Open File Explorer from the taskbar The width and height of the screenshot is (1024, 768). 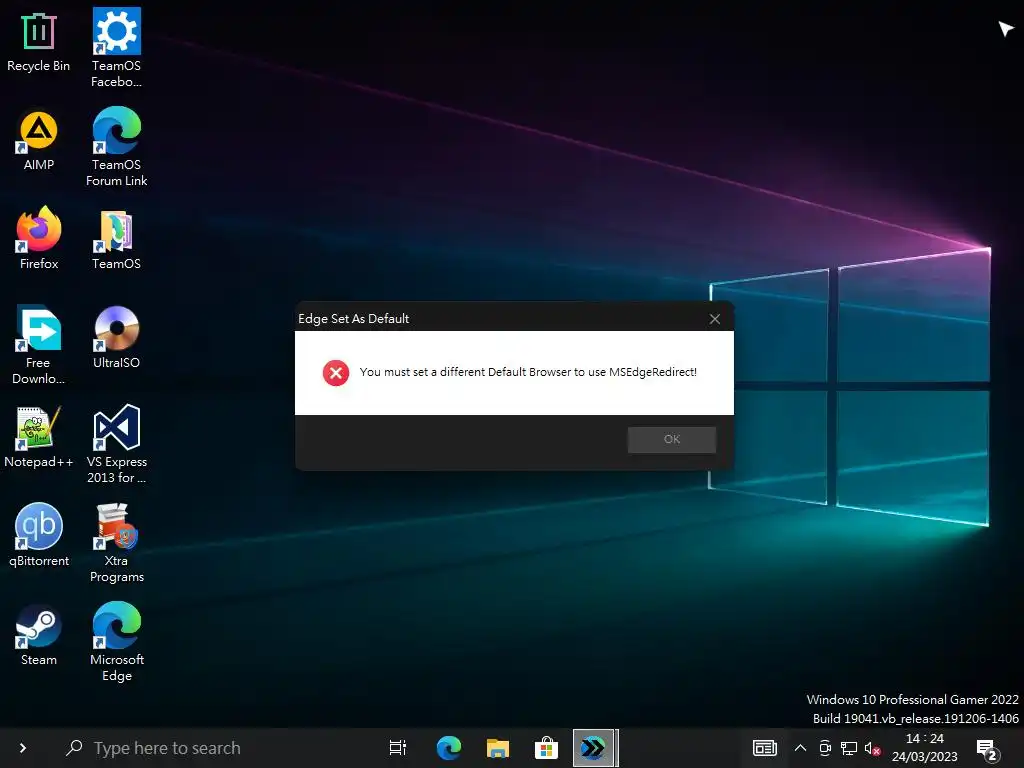pos(498,748)
